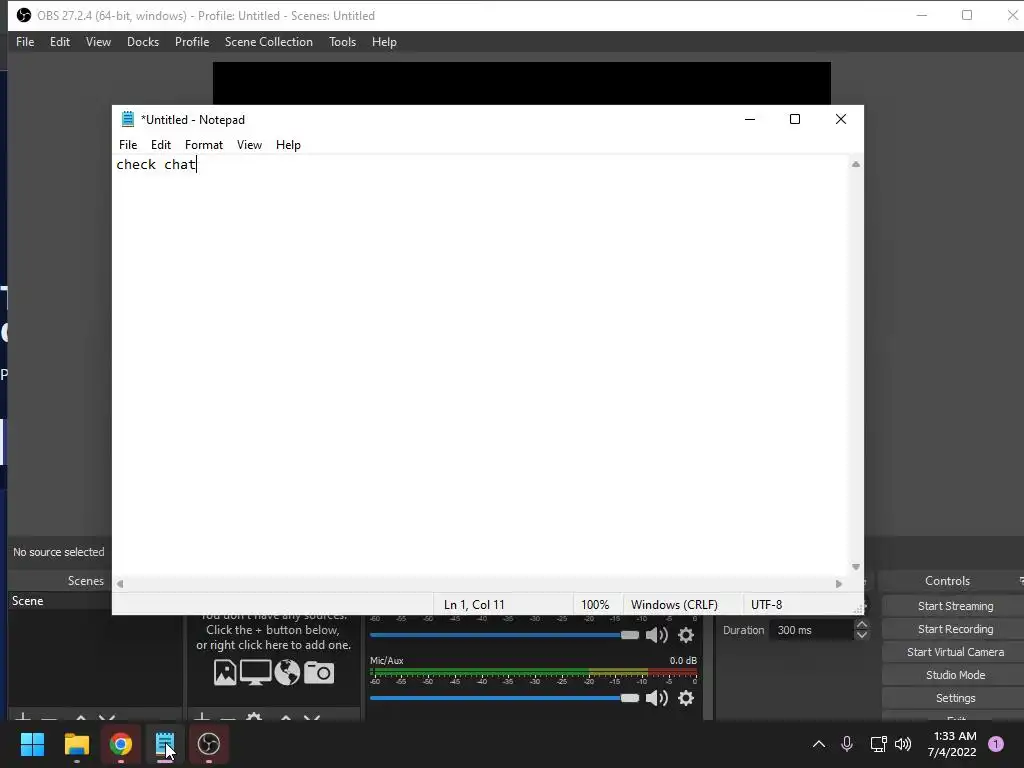Click the microphone tray icon

click(846, 744)
